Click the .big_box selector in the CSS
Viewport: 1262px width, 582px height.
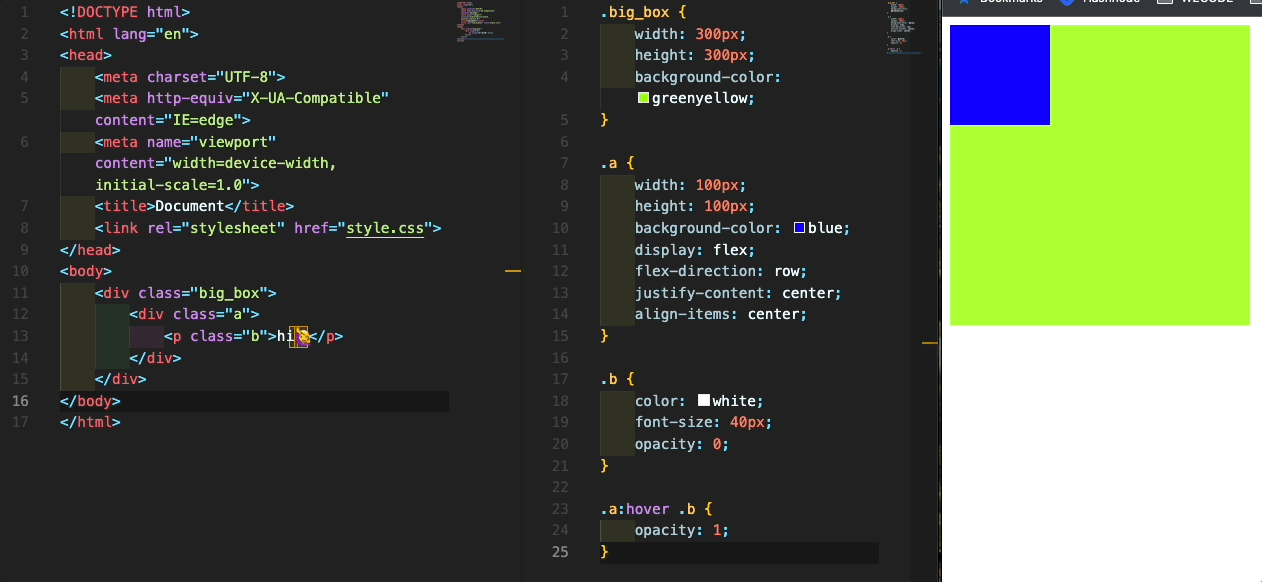(634, 12)
